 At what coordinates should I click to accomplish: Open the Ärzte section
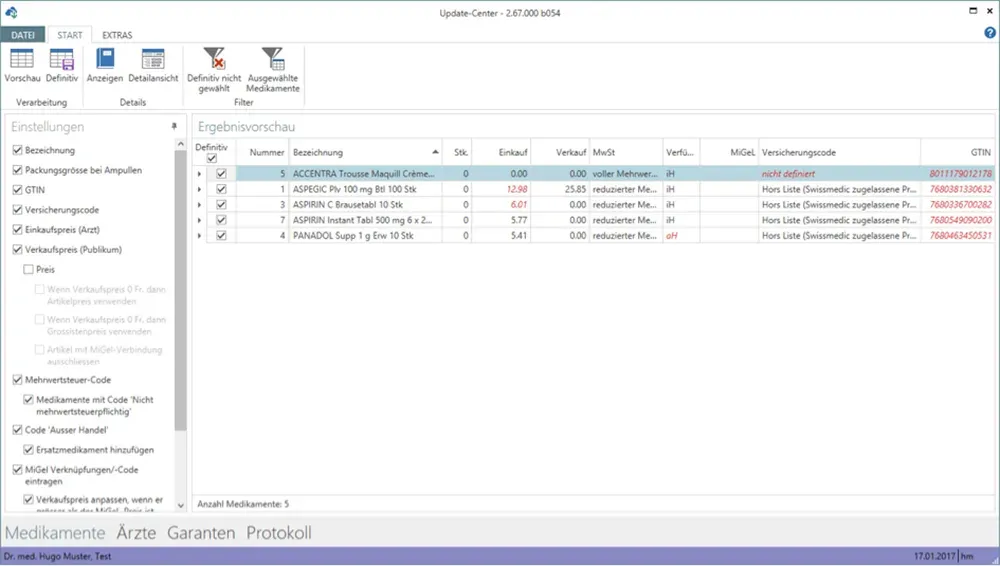[x=136, y=532]
